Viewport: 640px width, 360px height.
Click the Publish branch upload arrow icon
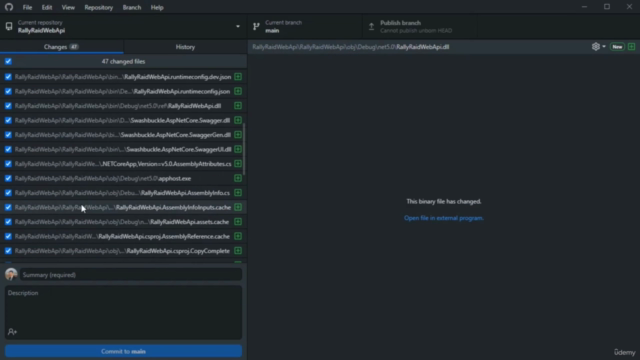371,27
